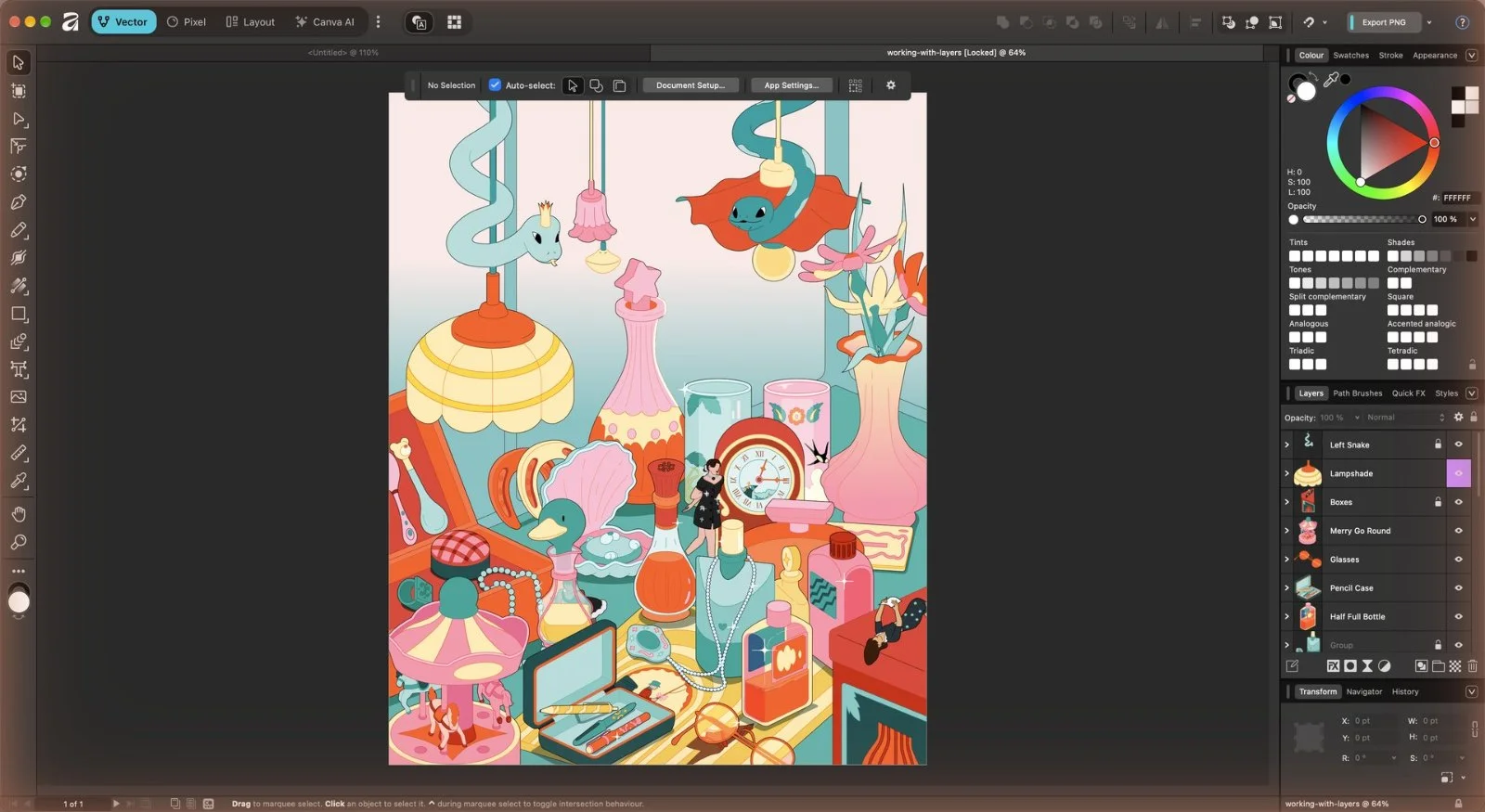
Task: Switch to the Untitled document tab
Action: [342, 53]
